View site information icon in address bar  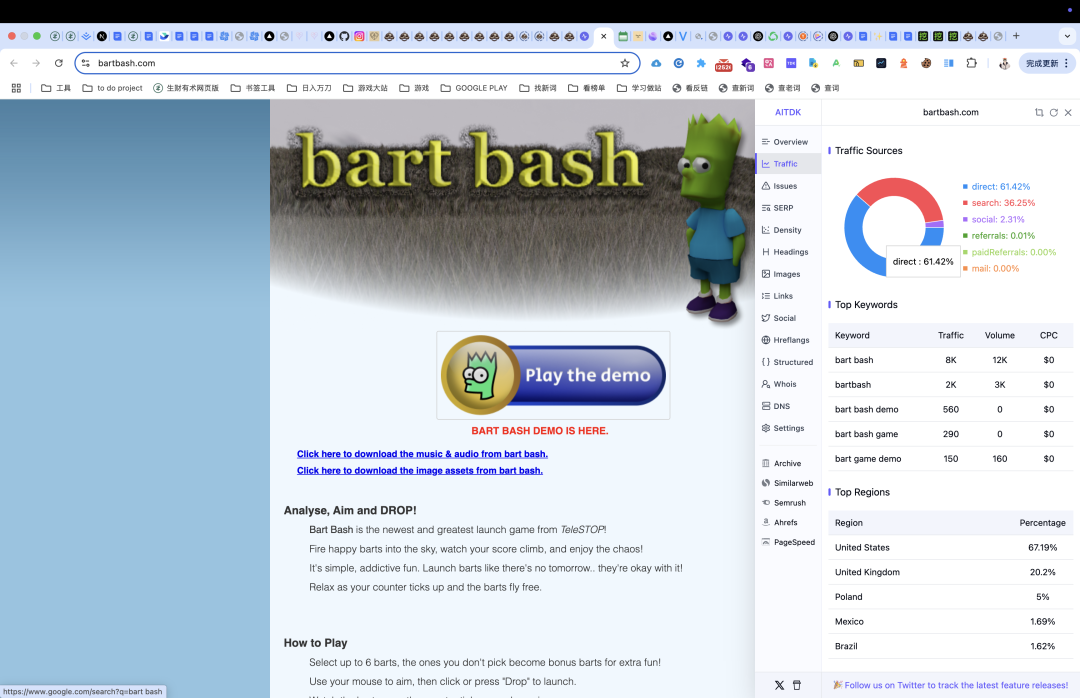[85, 63]
